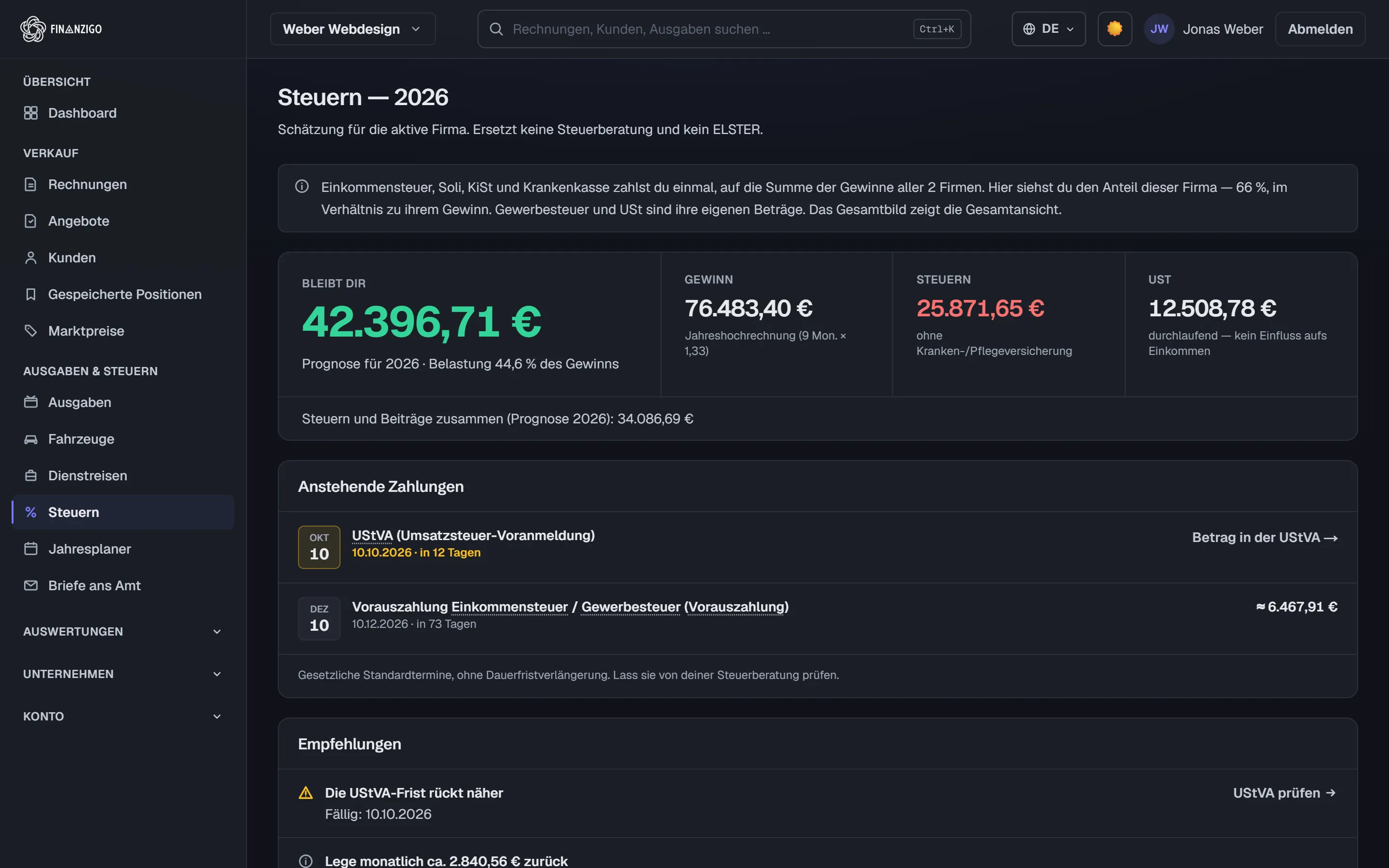The height and width of the screenshot is (868, 1389).
Task: Click the Rechnungen document icon
Action: tap(31, 184)
